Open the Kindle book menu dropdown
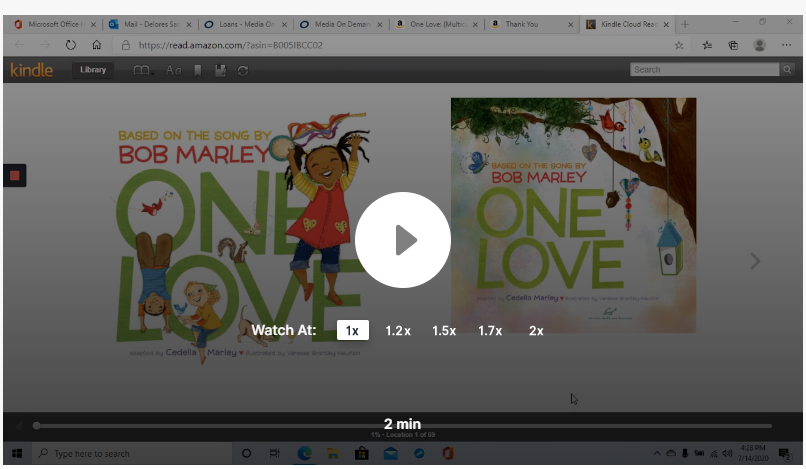The width and height of the screenshot is (806, 469). 143,70
